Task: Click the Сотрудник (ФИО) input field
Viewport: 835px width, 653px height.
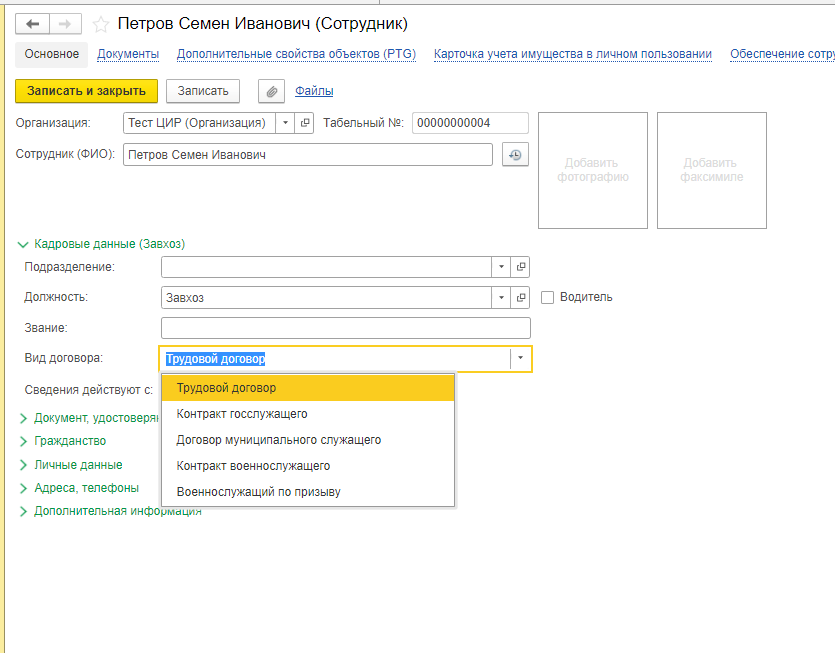Action: coord(308,155)
